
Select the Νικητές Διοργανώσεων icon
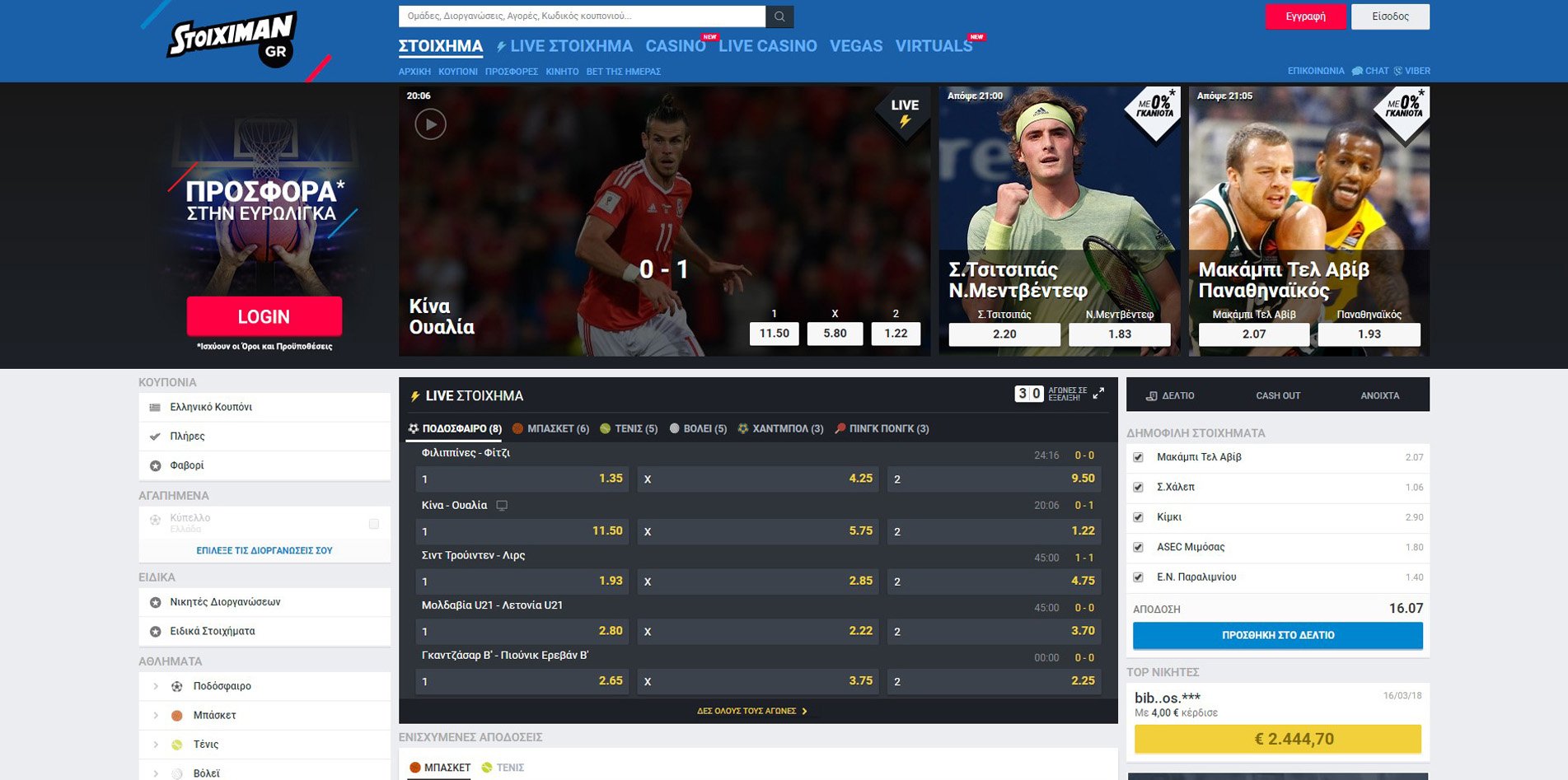155,603
